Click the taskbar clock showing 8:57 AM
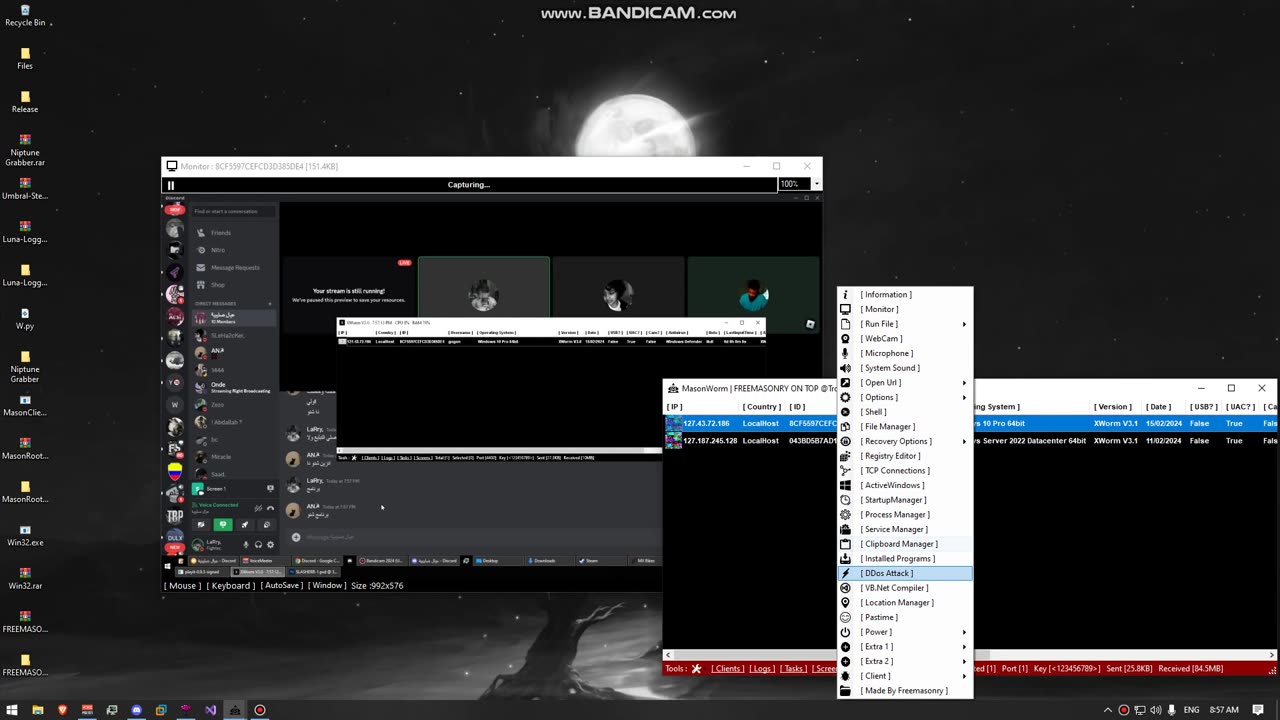This screenshot has height=720, width=1280. click(1224, 710)
